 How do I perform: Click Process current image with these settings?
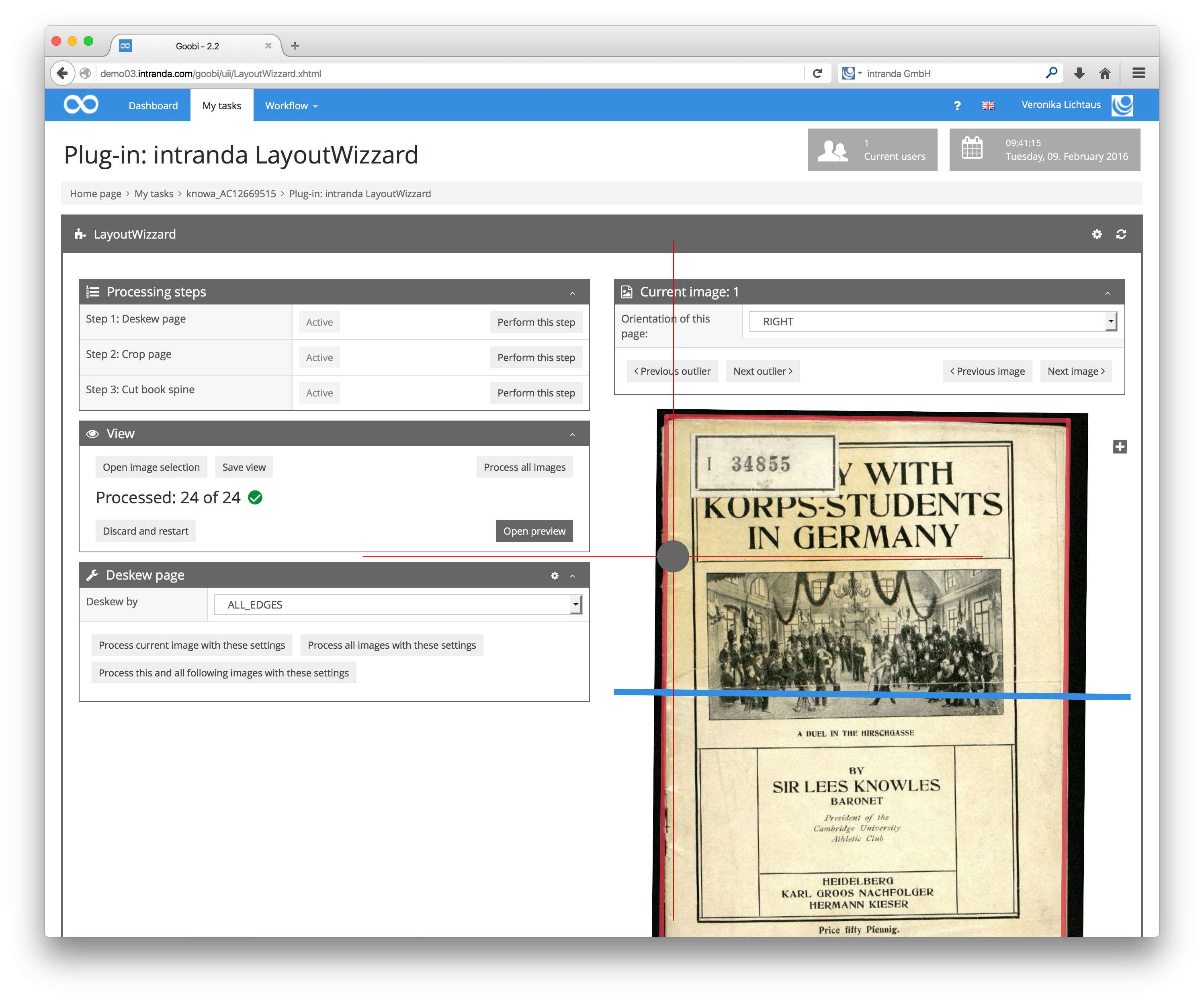point(192,645)
